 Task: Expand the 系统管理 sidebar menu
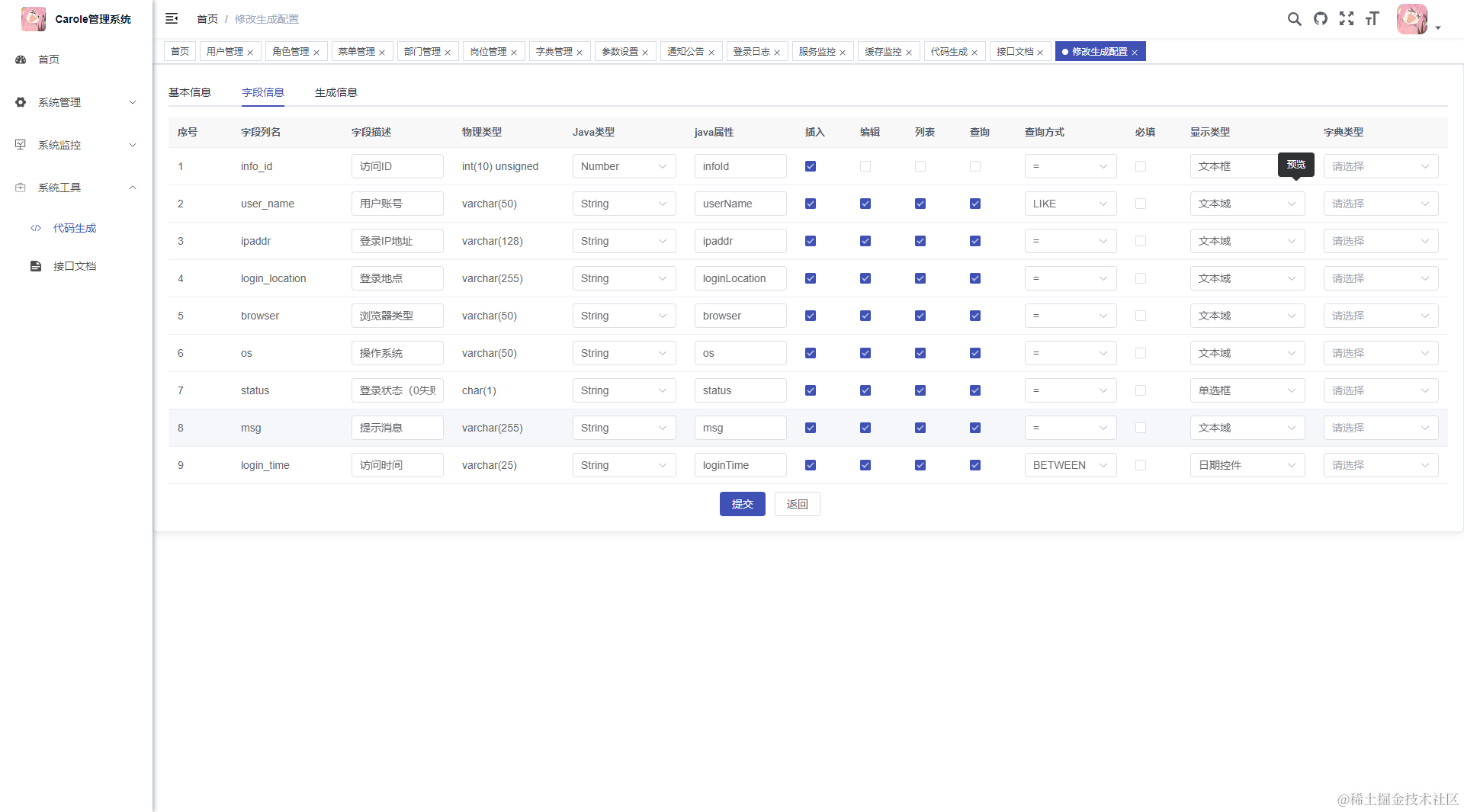tap(76, 102)
